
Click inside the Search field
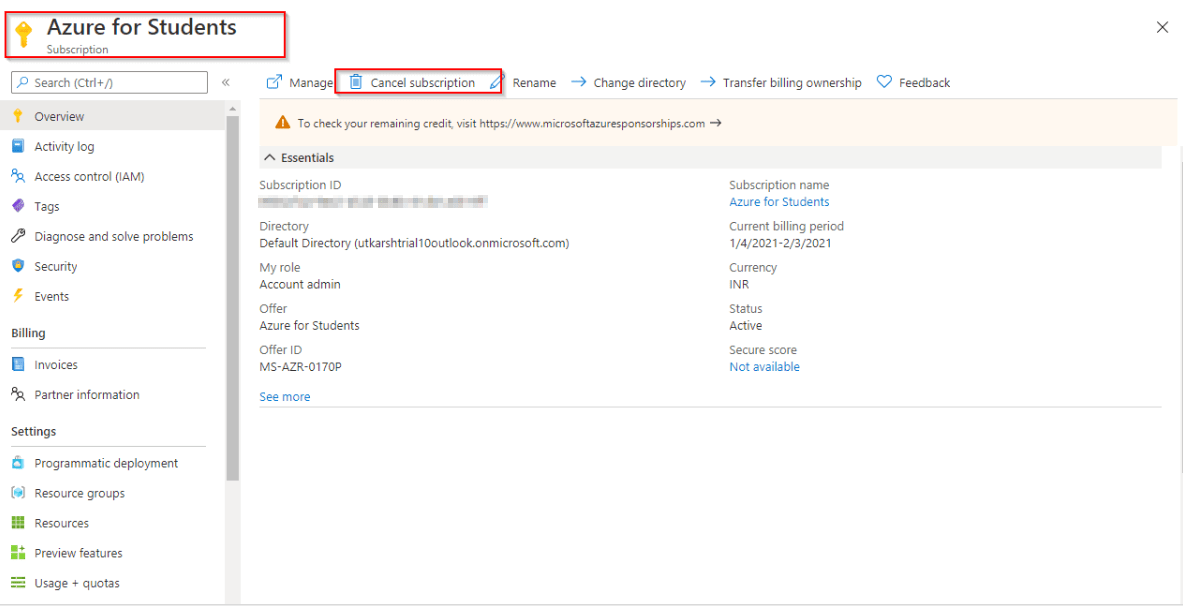(x=110, y=81)
